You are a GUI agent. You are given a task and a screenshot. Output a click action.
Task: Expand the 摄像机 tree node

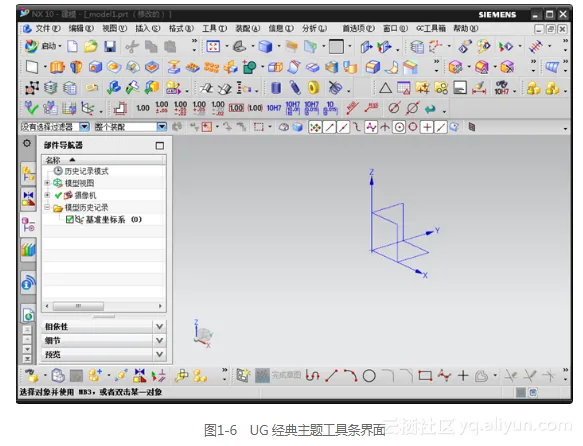pos(47,195)
